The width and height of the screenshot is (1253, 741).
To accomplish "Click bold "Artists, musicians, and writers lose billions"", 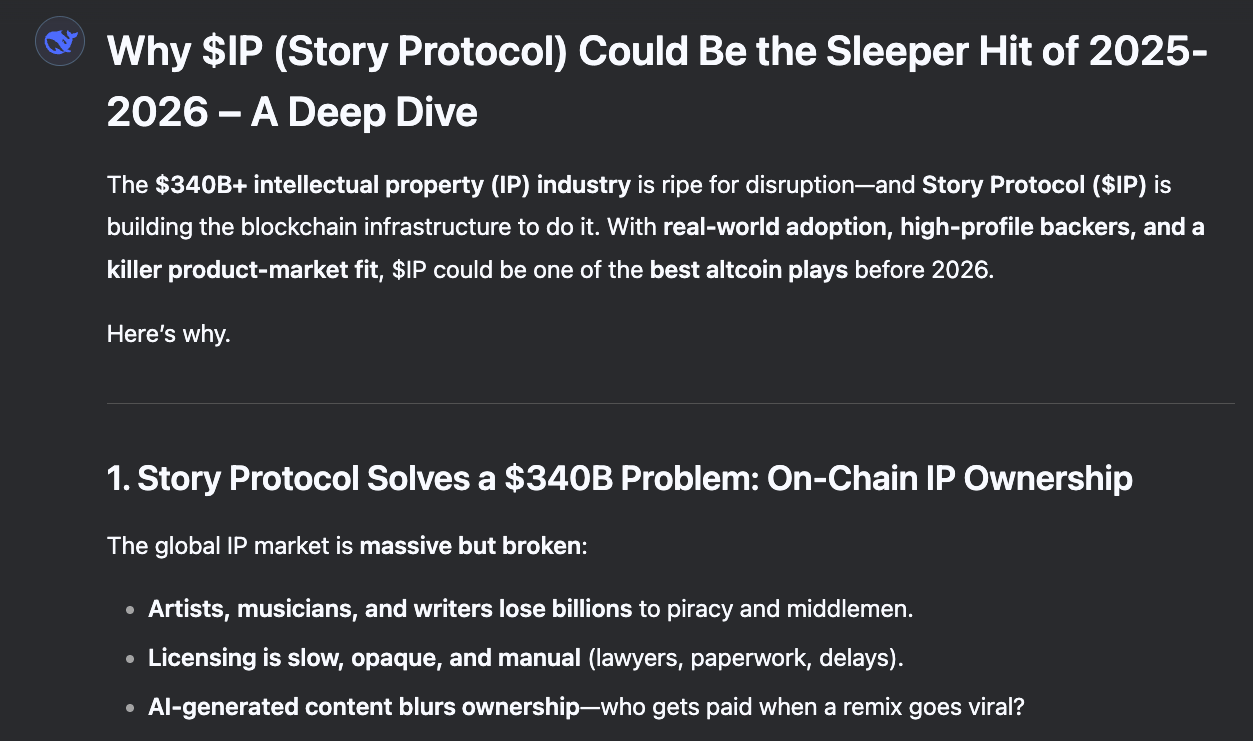I will tap(390, 608).
